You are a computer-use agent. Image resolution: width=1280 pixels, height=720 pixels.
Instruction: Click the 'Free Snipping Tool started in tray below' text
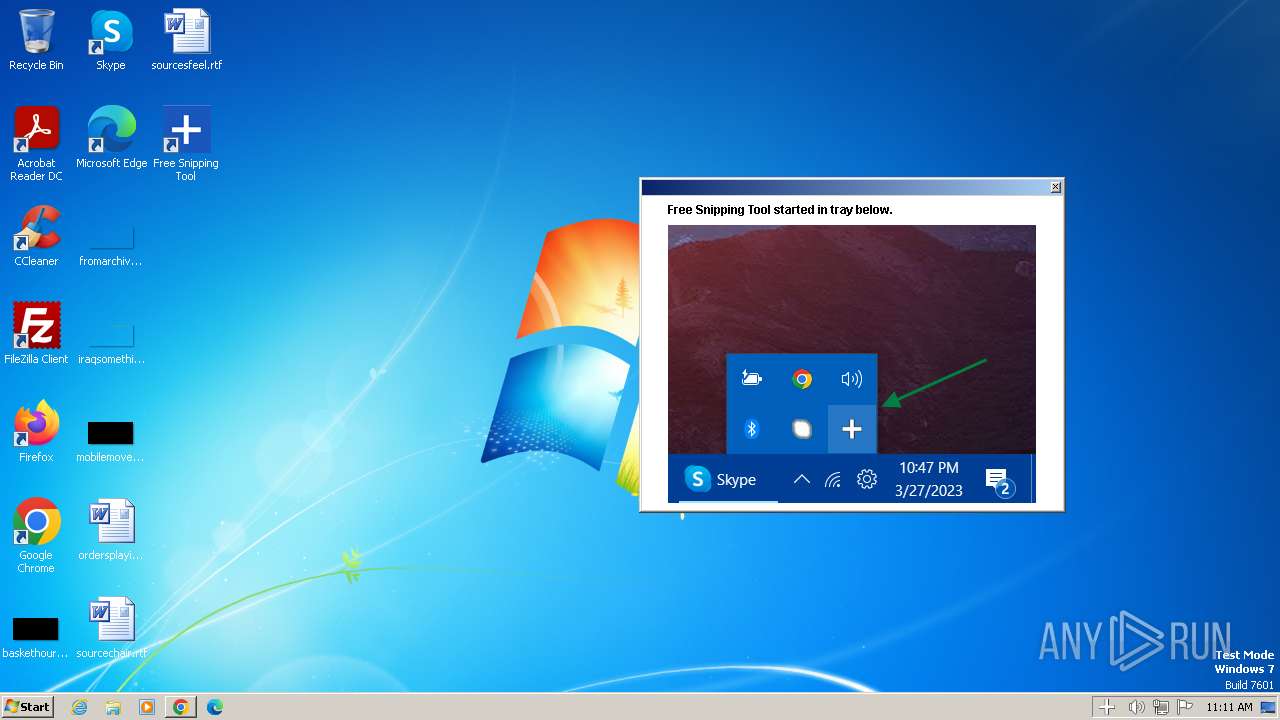point(780,210)
